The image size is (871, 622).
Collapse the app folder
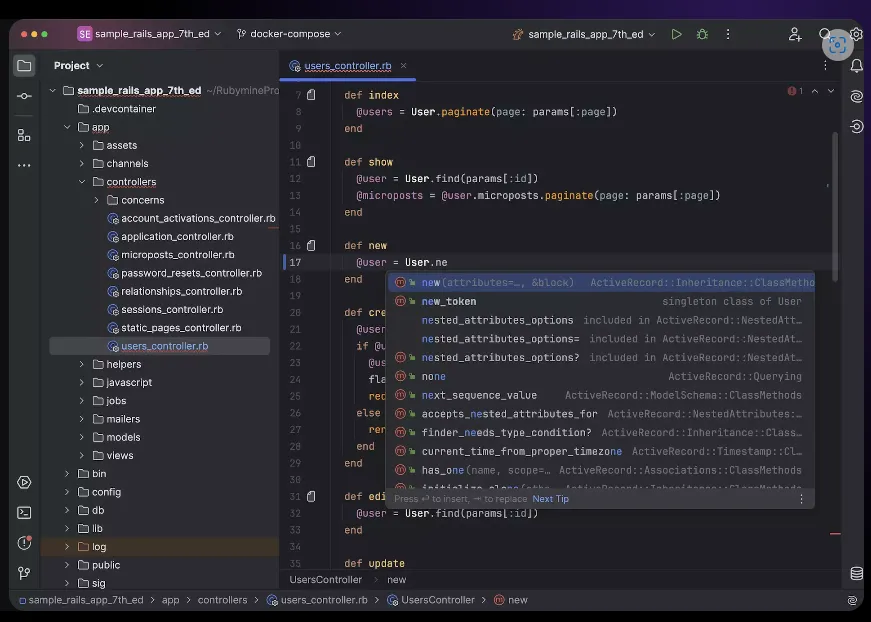tap(67, 127)
